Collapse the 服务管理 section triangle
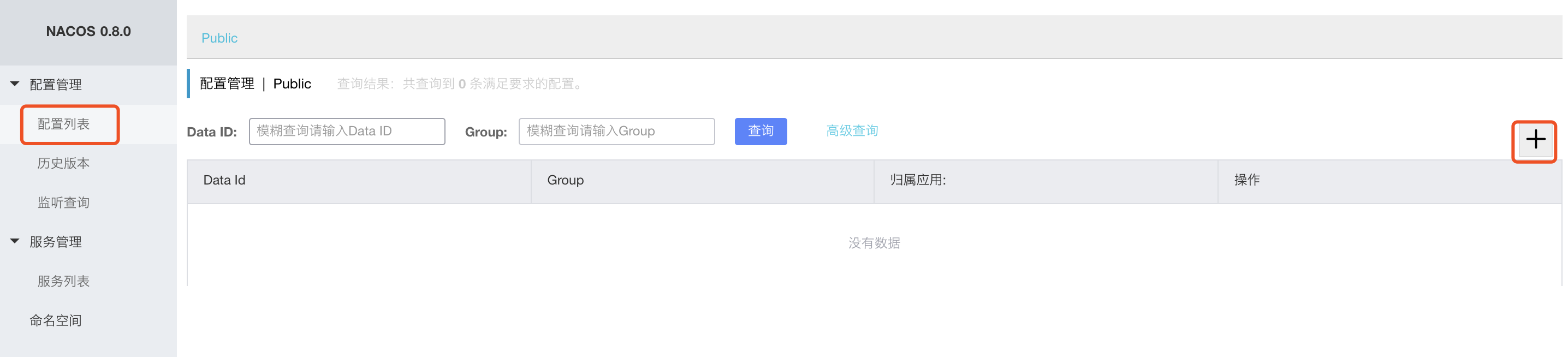 click(15, 241)
